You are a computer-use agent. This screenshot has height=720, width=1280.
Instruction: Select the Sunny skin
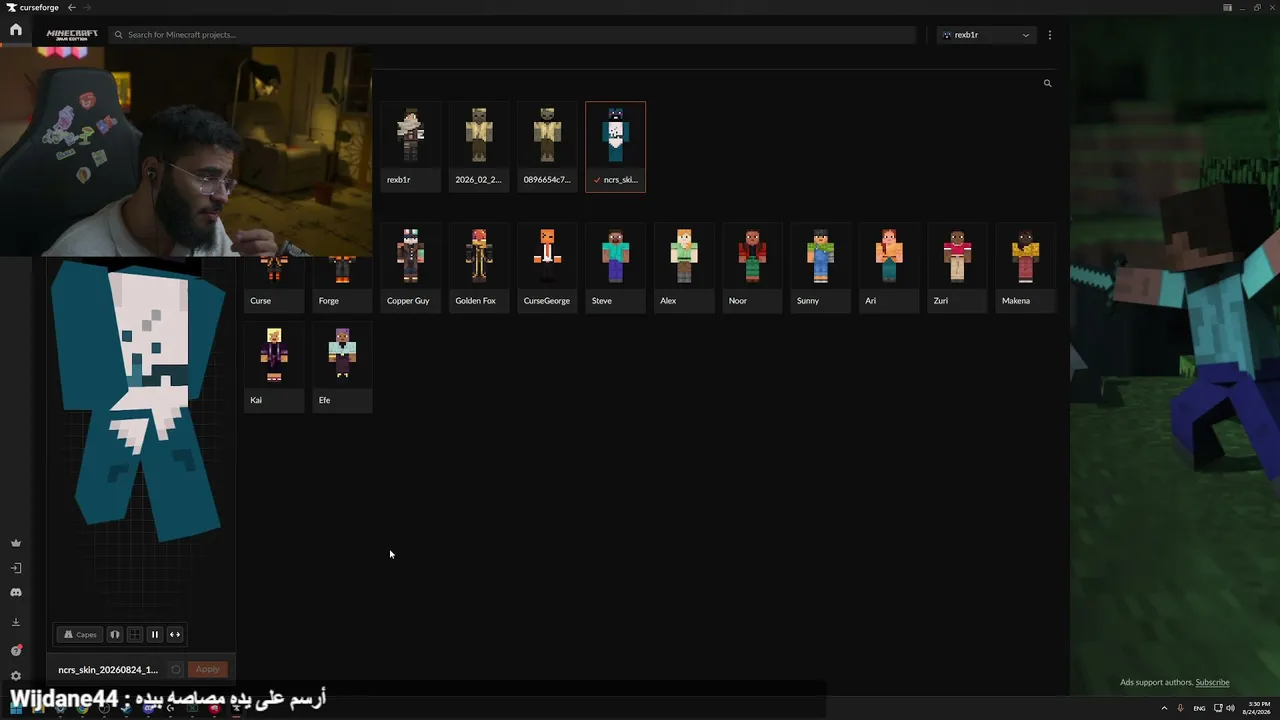[x=820, y=268]
